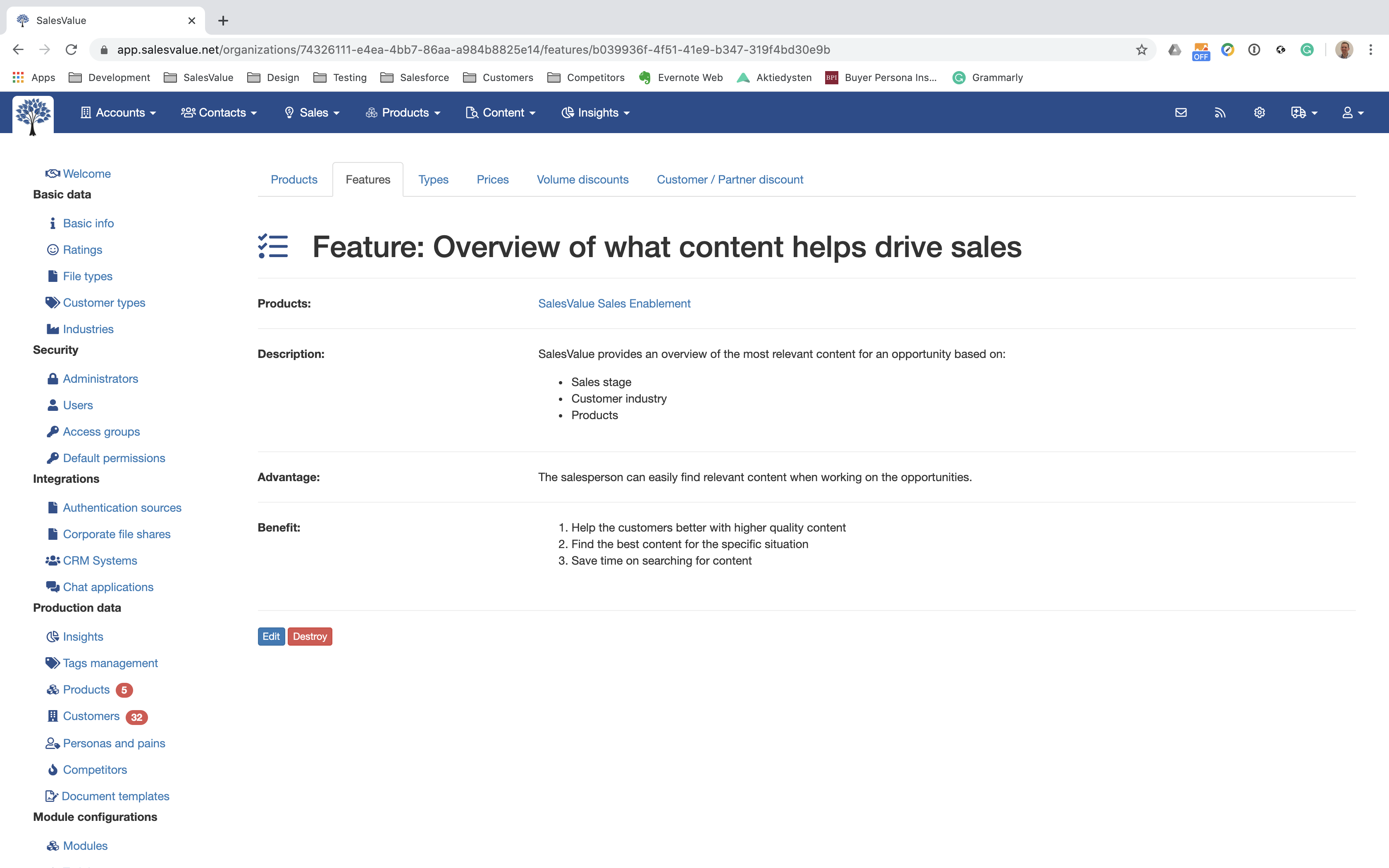The image size is (1389, 868).
Task: Open the browser profile avatar
Action: click(x=1344, y=50)
